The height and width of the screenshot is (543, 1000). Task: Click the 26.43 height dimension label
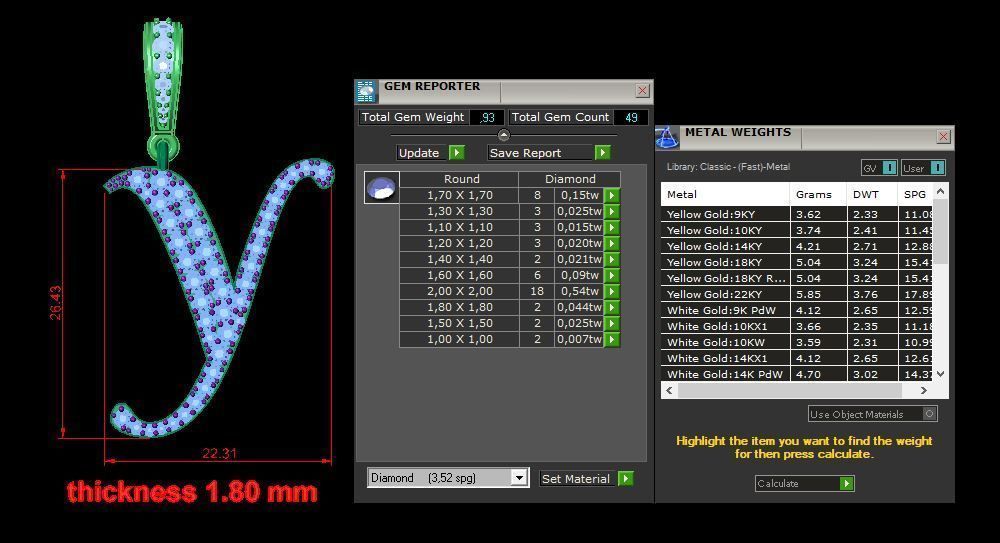tap(55, 302)
